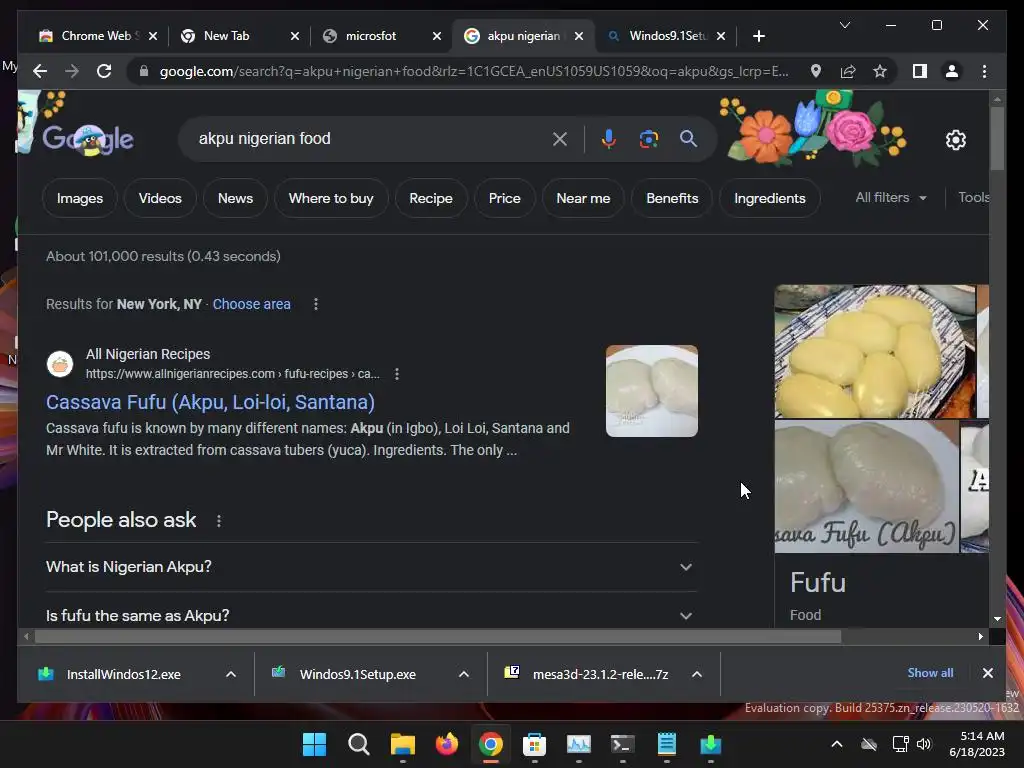Open File Explorer from taskbar
Screen dimensions: 1024x768
point(402,744)
